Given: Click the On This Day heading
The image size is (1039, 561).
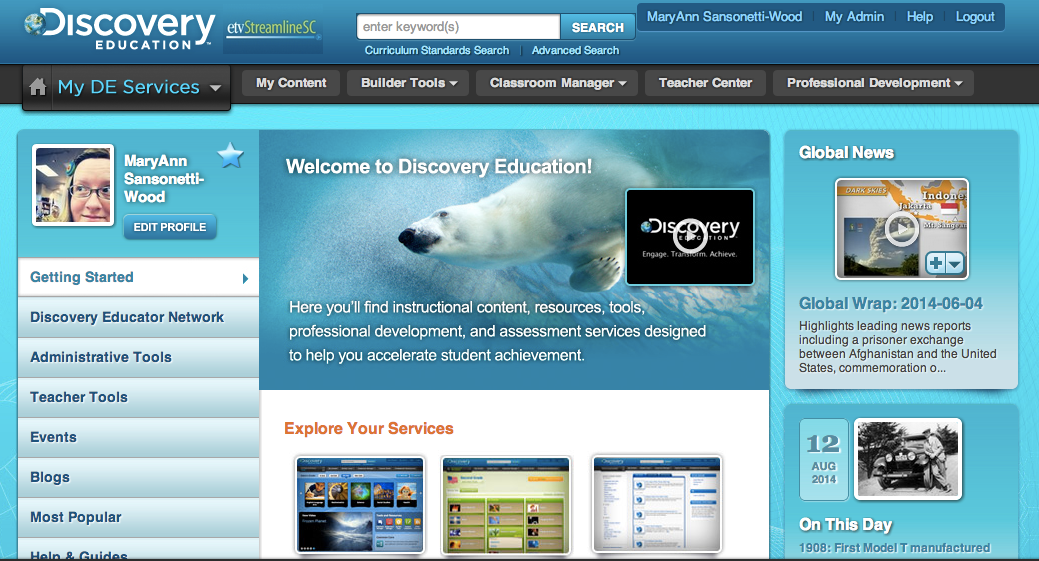Looking at the screenshot, I should [x=846, y=525].
